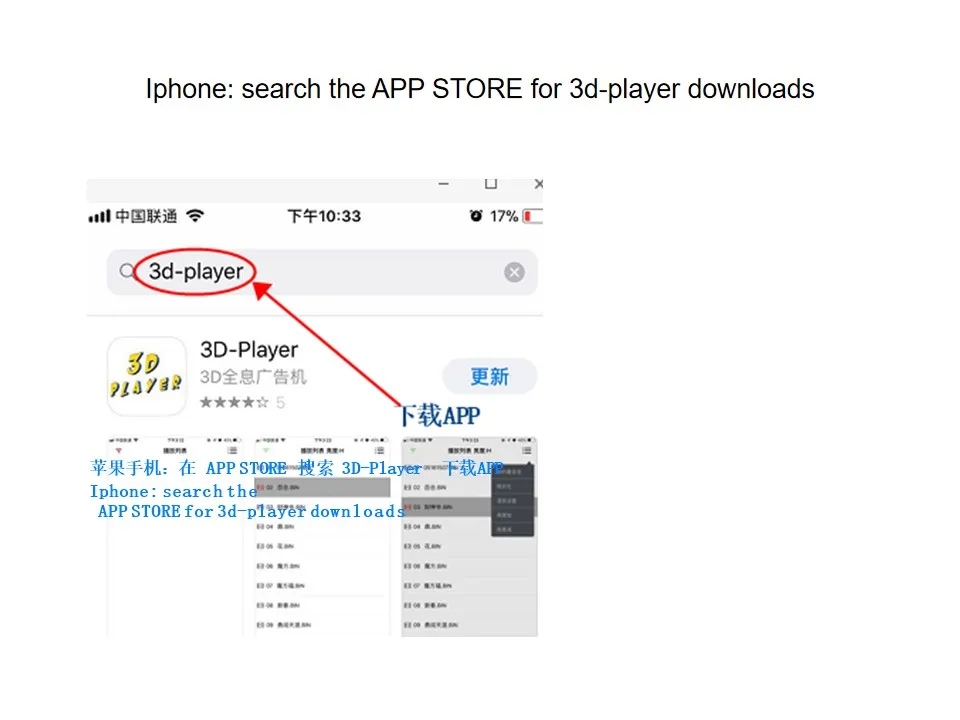Click the alarm clock status icon
The width and height of the screenshot is (960, 720).
point(476,216)
